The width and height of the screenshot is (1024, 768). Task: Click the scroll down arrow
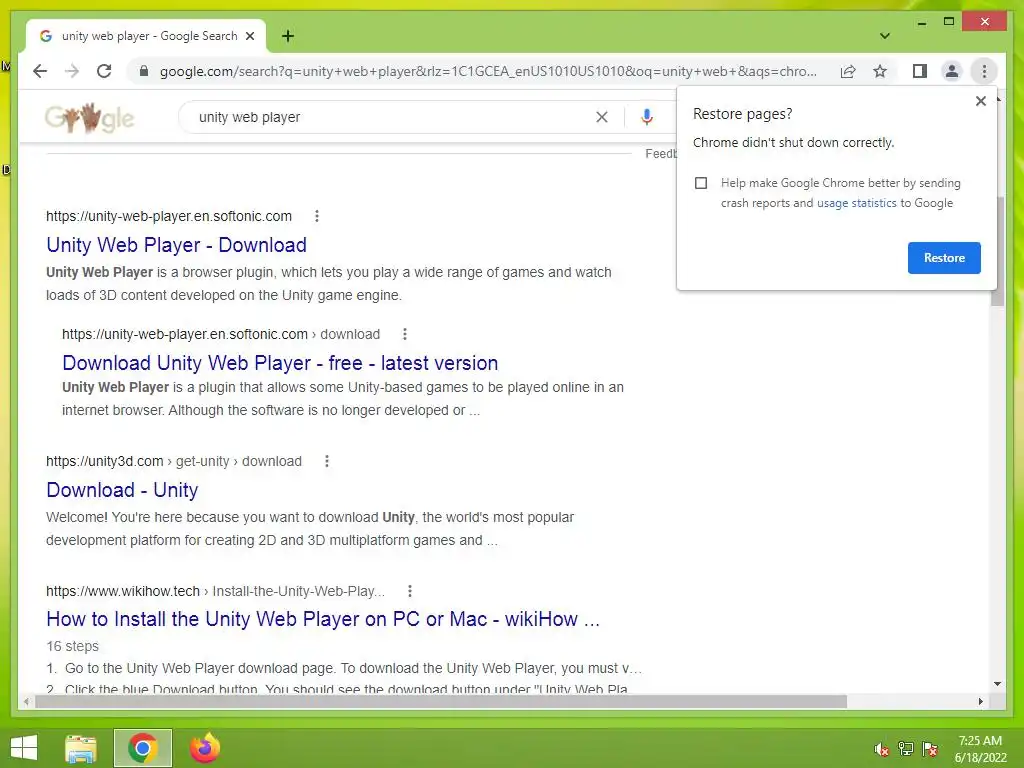[997, 684]
